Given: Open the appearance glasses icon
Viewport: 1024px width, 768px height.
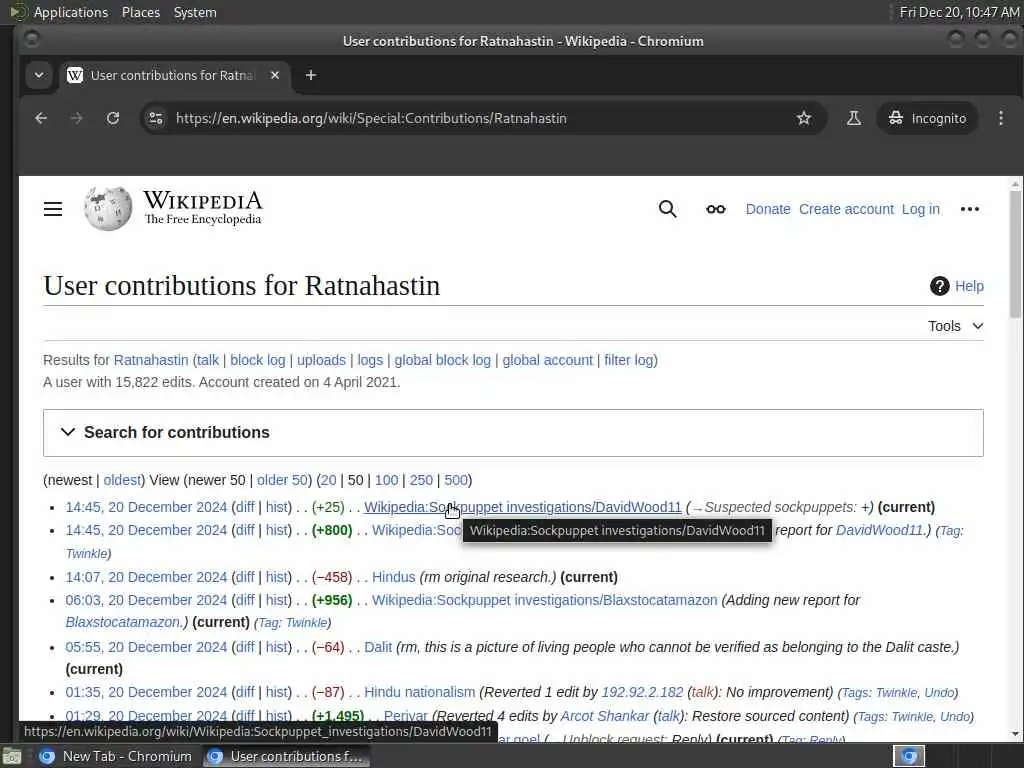Looking at the screenshot, I should 716,209.
